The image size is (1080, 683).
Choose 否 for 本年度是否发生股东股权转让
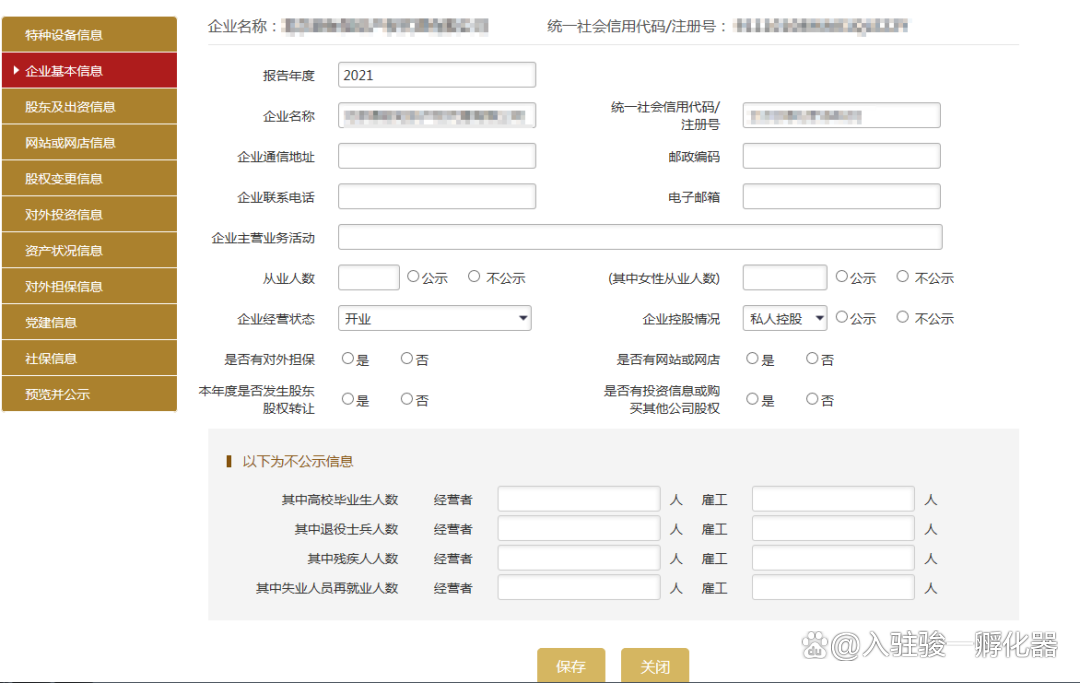(407, 399)
